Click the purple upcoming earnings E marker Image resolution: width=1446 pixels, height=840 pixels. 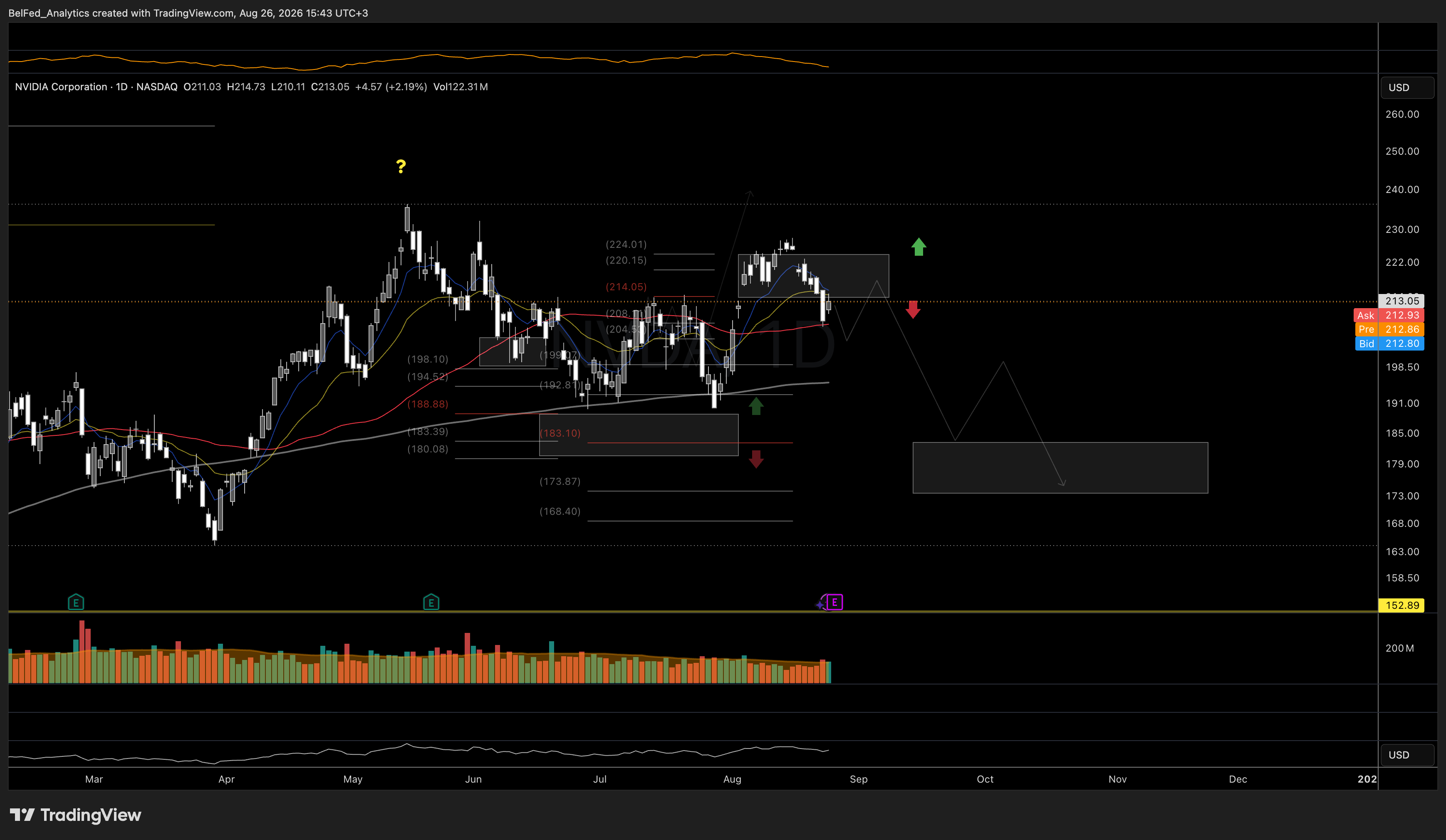click(835, 602)
